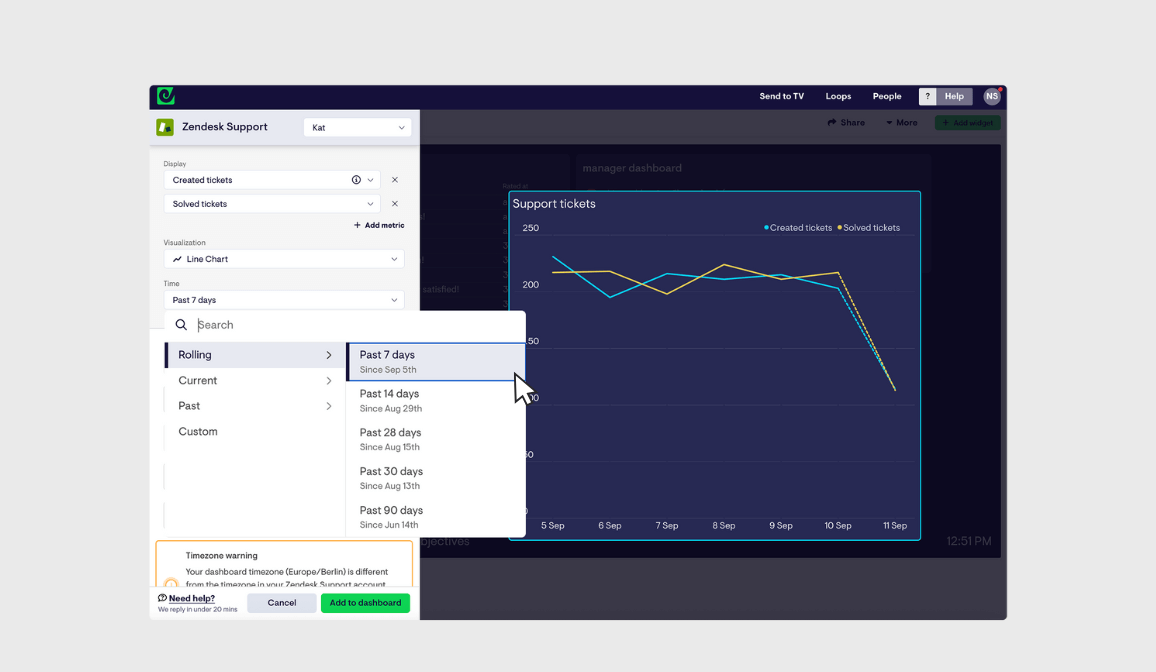Click the Created tickets info icon

click(x=356, y=180)
